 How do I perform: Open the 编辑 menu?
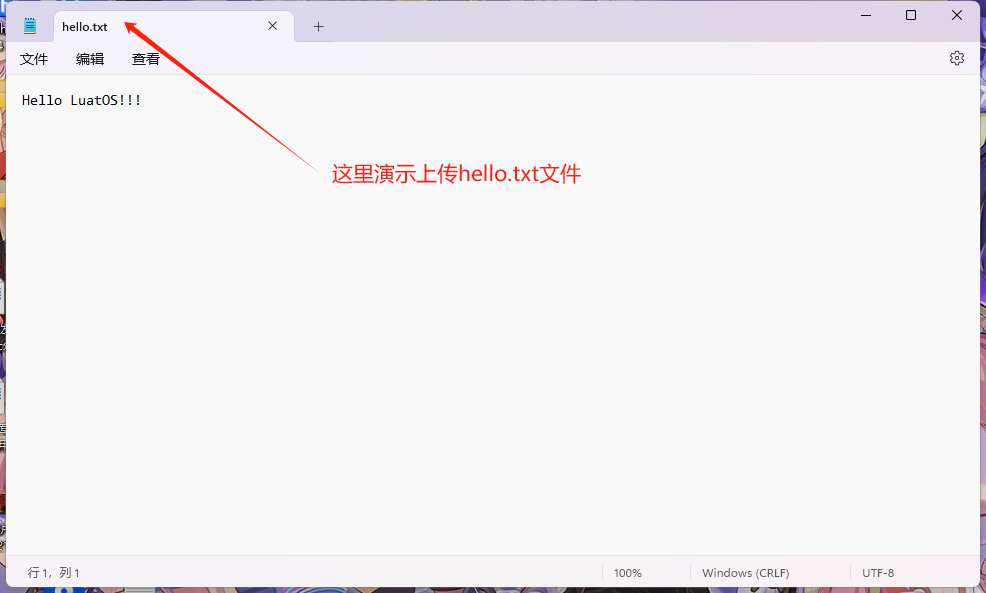pyautogui.click(x=90, y=59)
